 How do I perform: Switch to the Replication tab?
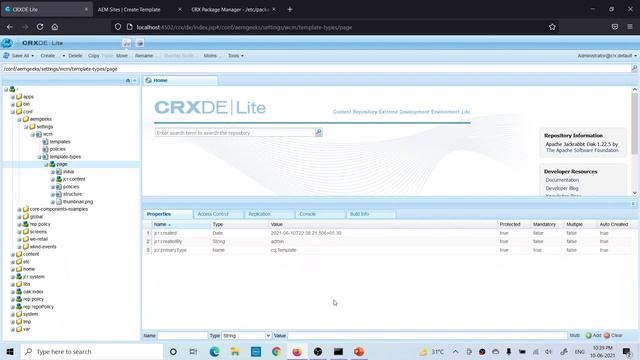pyautogui.click(x=269, y=214)
